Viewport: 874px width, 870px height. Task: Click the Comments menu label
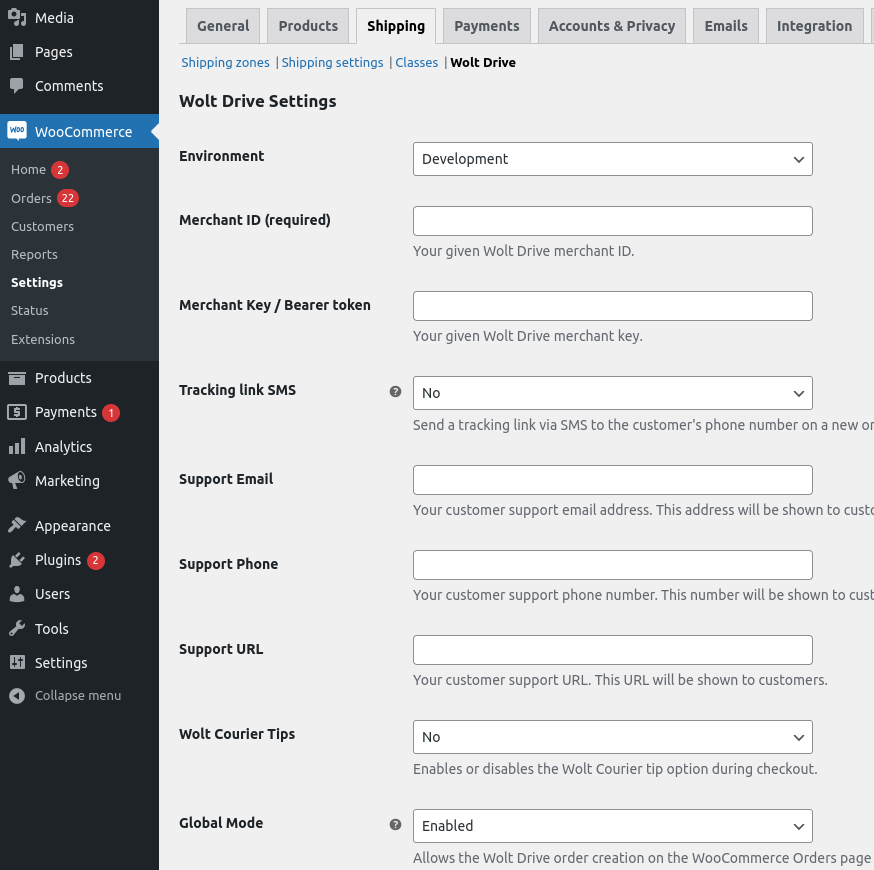pyautogui.click(x=69, y=86)
